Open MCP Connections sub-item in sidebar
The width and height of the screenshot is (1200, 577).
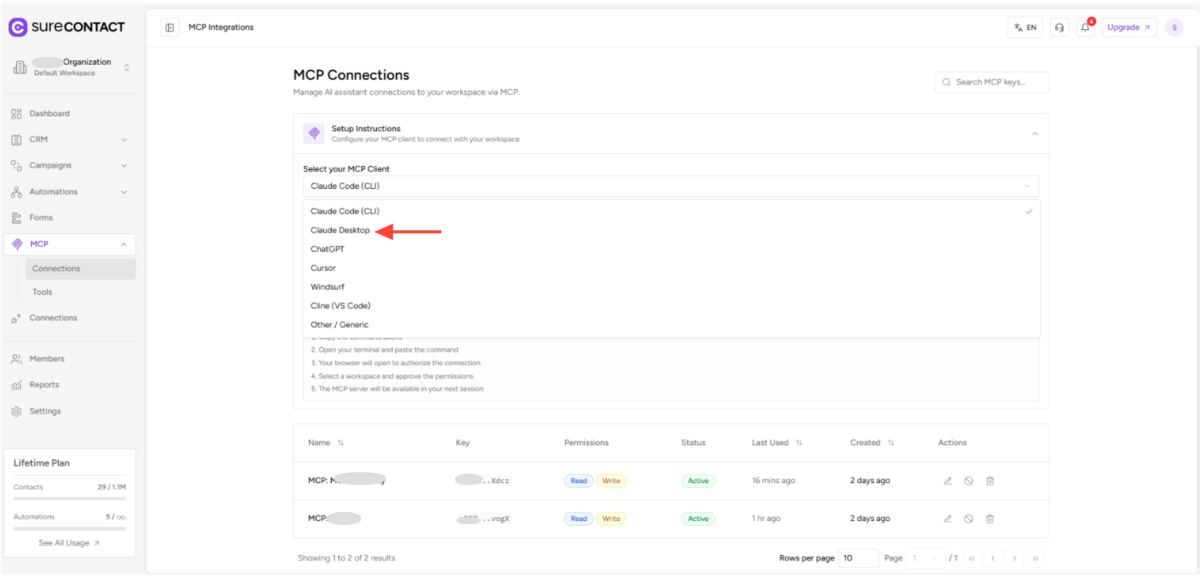tap(81, 269)
